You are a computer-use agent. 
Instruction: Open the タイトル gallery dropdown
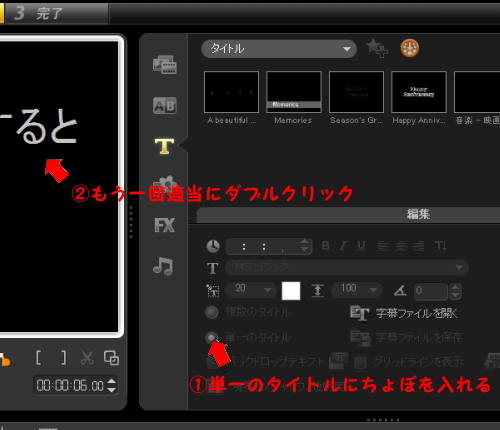coord(279,49)
